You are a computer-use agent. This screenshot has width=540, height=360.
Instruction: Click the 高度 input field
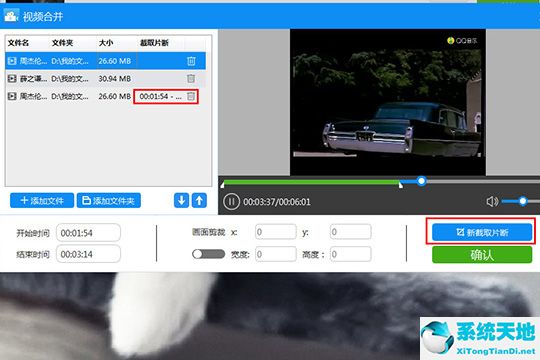351,254
